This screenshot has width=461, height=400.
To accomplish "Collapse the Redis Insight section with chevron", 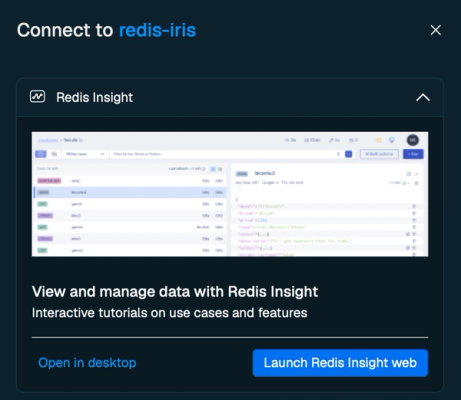I will (423, 97).
